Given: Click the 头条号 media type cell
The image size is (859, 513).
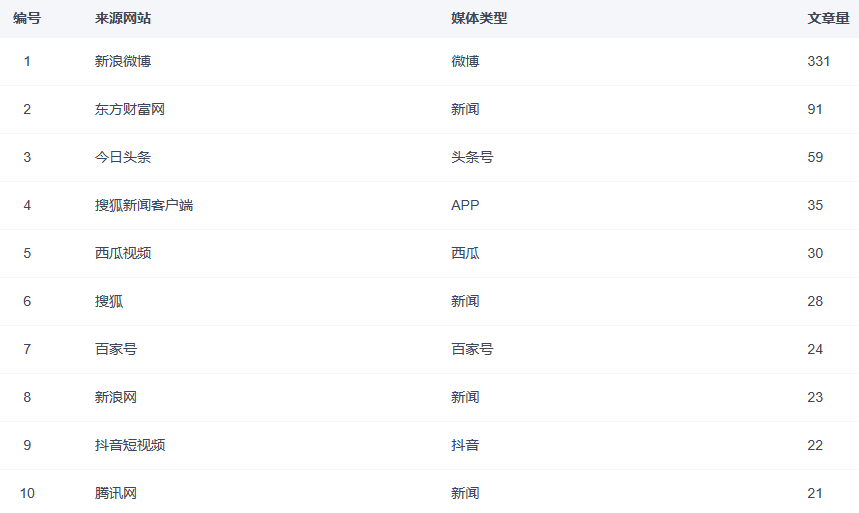Looking at the screenshot, I should 472,157.
